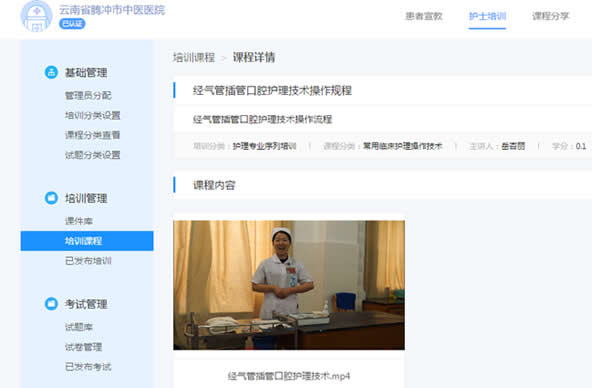
Task: Click the hospital logo icon
Action: coord(36,16)
